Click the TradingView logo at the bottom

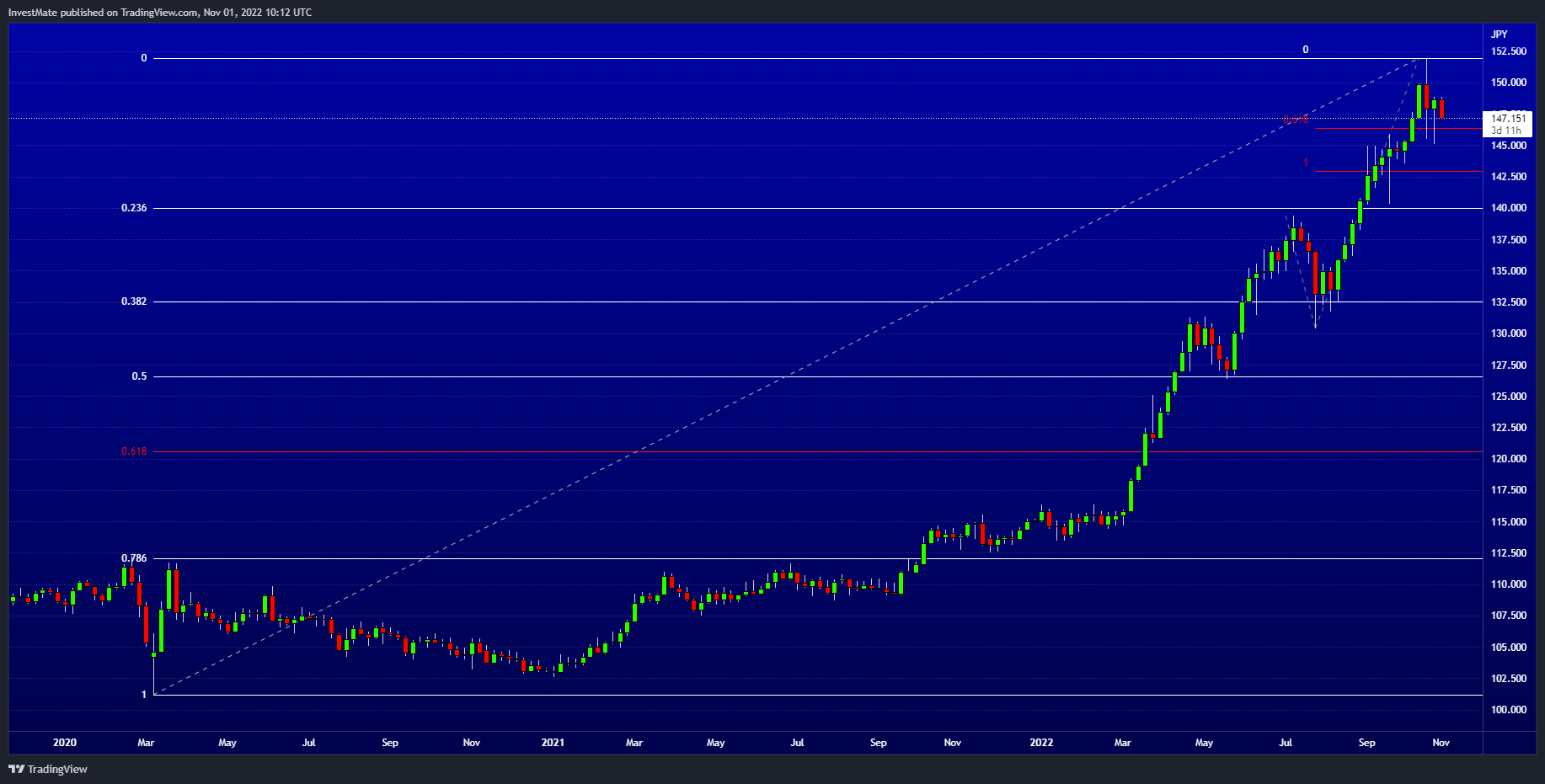coord(48,769)
